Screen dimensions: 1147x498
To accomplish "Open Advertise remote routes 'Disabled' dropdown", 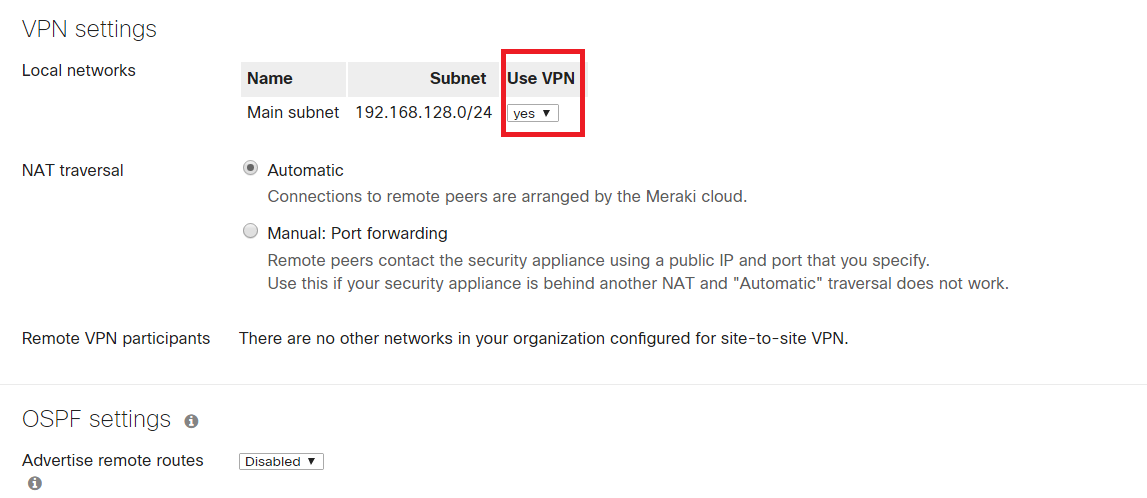I will (281, 461).
